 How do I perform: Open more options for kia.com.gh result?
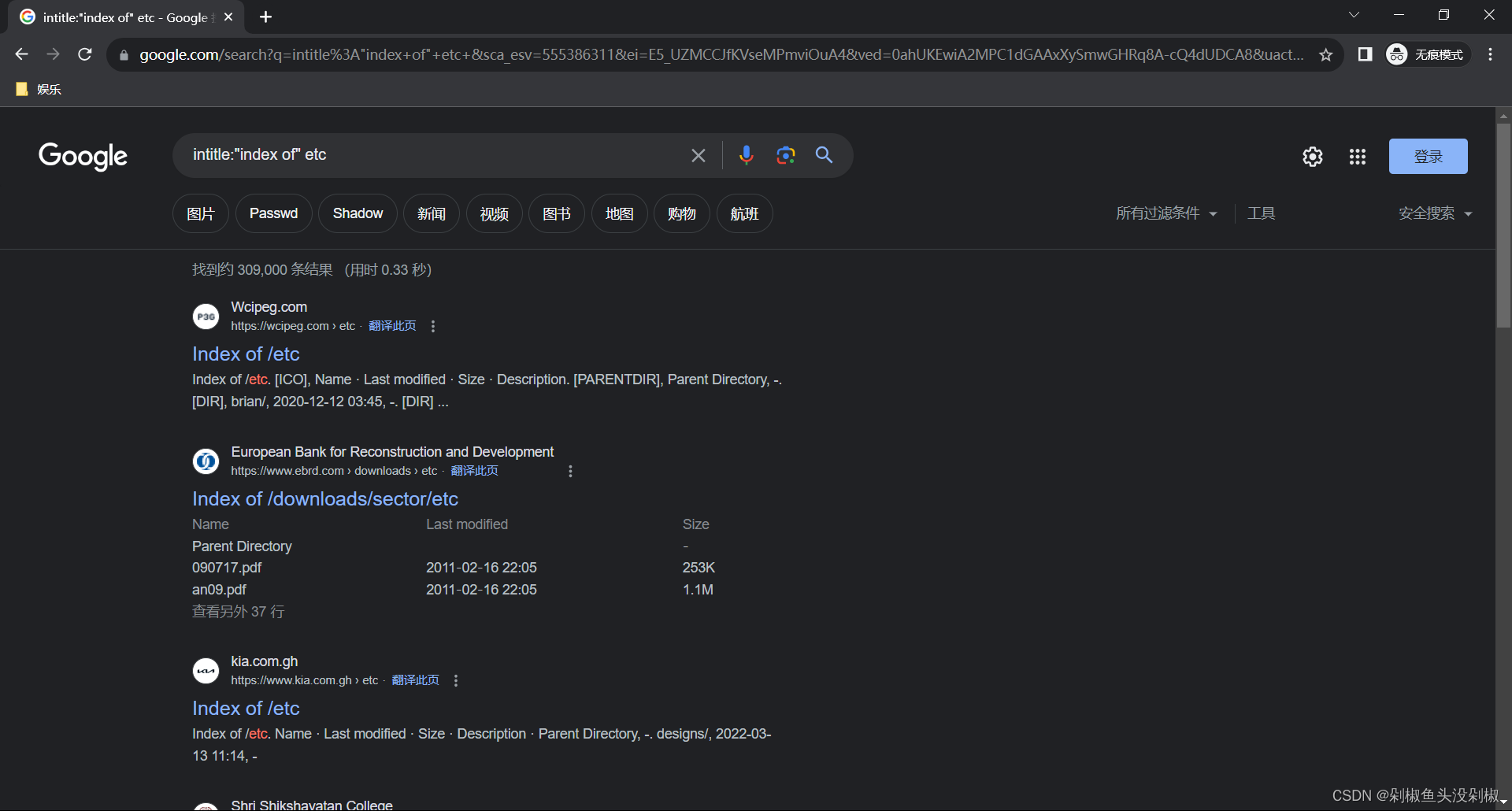tap(455, 680)
